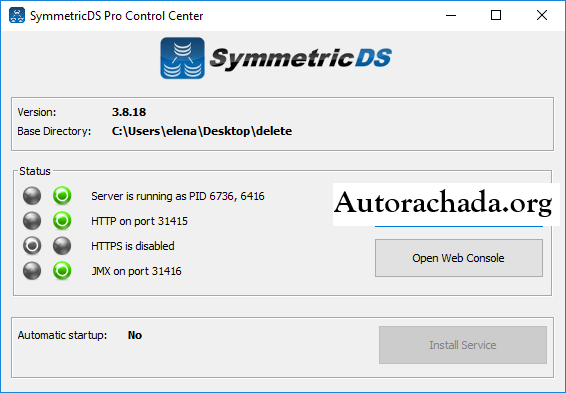Screen dimensions: 566x393
Task: Click the Version: label
Action: click(37, 112)
